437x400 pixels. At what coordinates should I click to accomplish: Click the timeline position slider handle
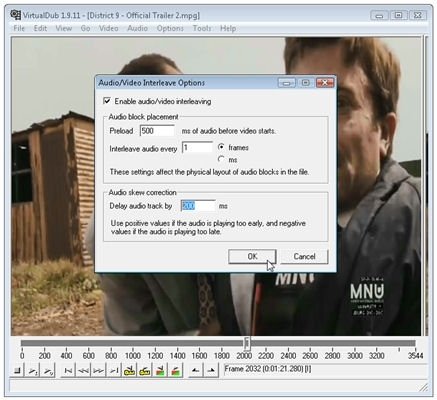click(x=247, y=343)
